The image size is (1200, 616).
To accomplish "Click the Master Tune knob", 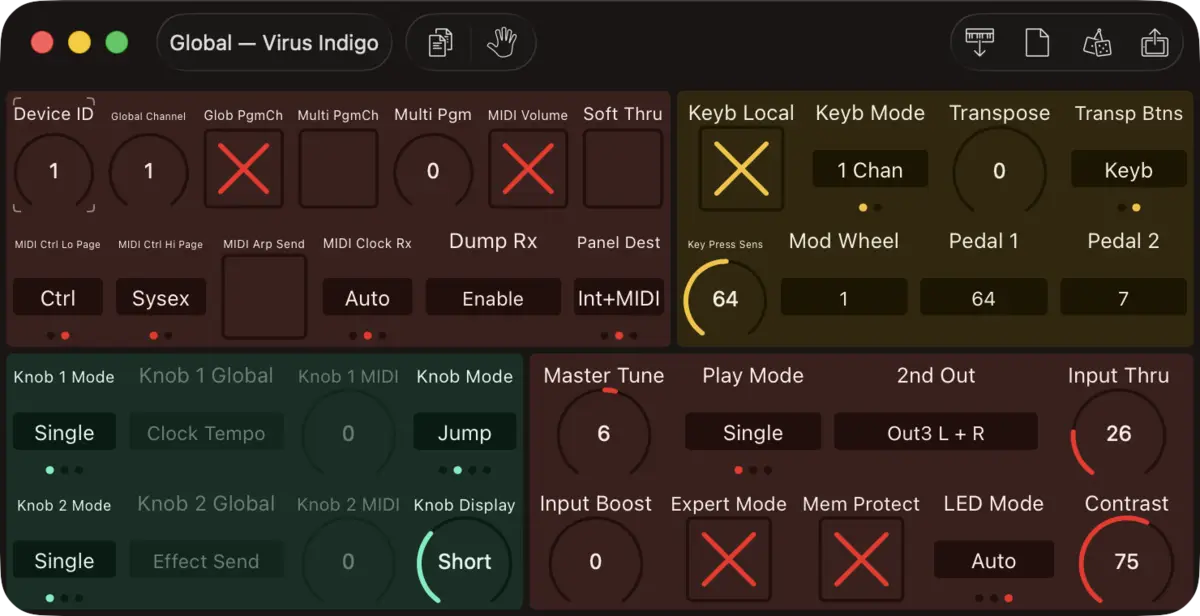I will click(x=603, y=433).
